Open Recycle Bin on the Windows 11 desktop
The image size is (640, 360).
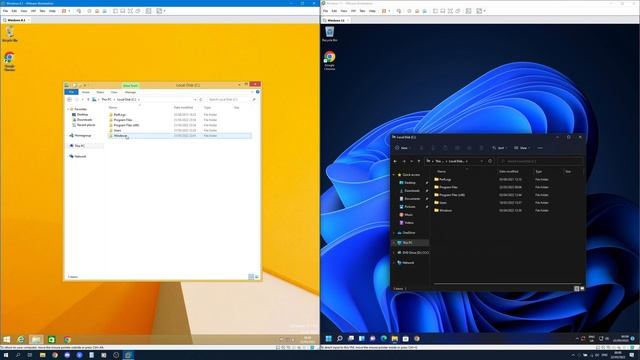329,33
